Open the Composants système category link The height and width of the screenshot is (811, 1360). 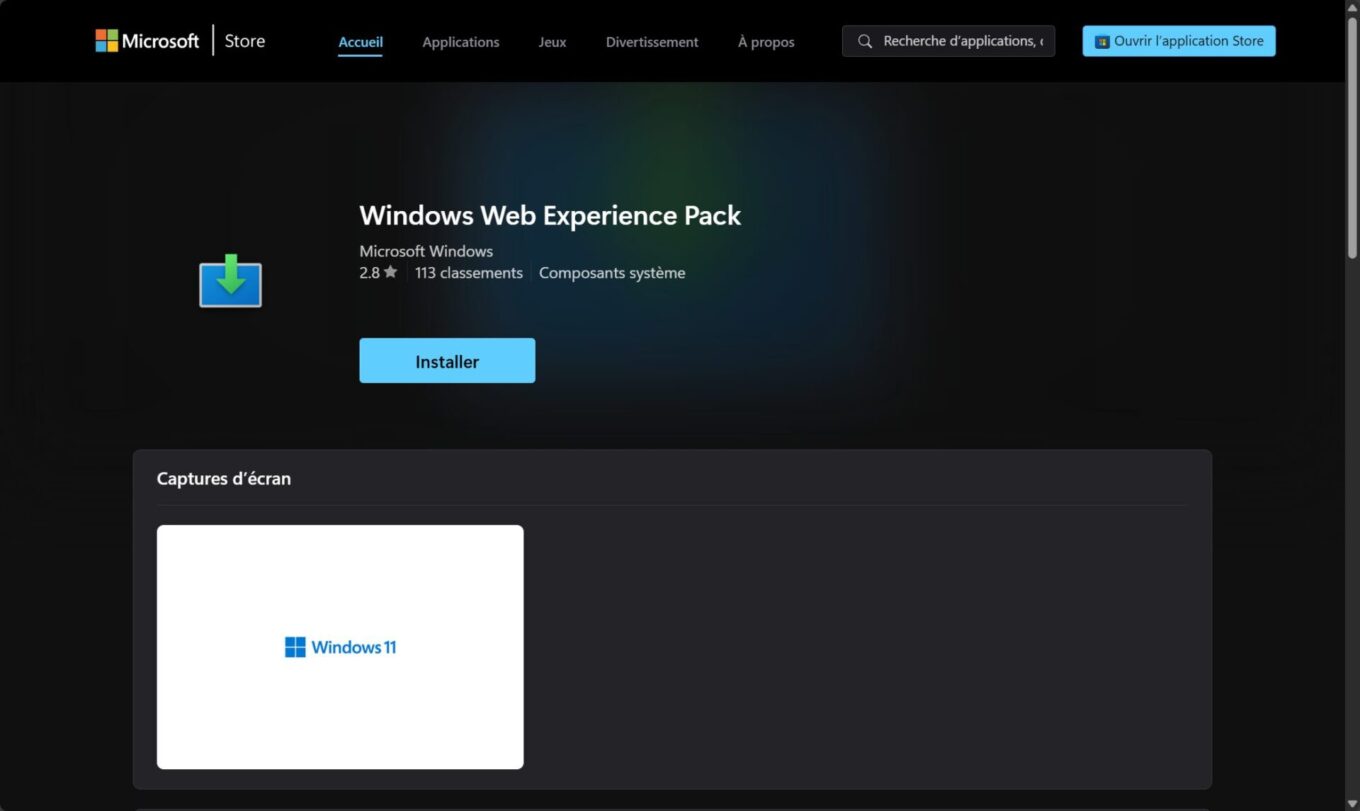pos(612,273)
